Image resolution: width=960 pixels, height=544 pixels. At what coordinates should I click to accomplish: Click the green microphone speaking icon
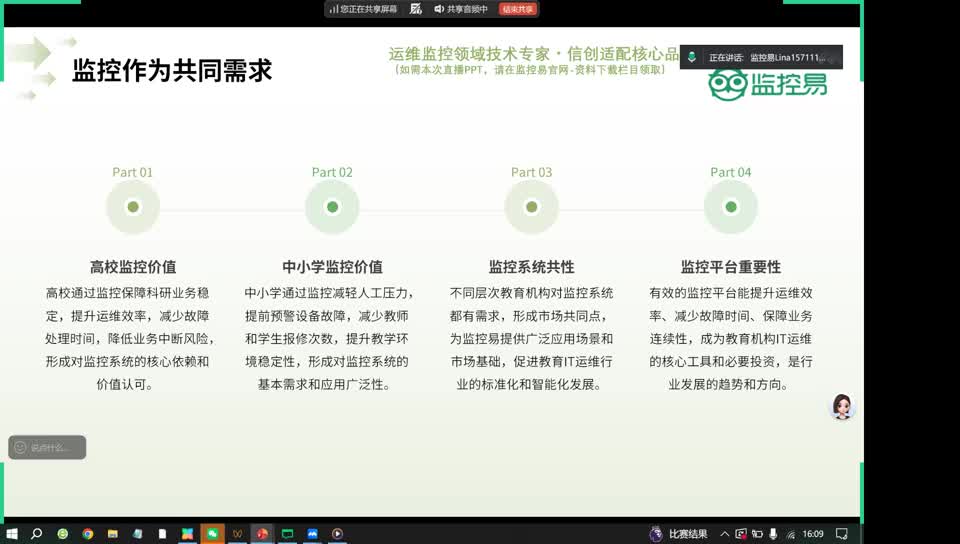691,58
